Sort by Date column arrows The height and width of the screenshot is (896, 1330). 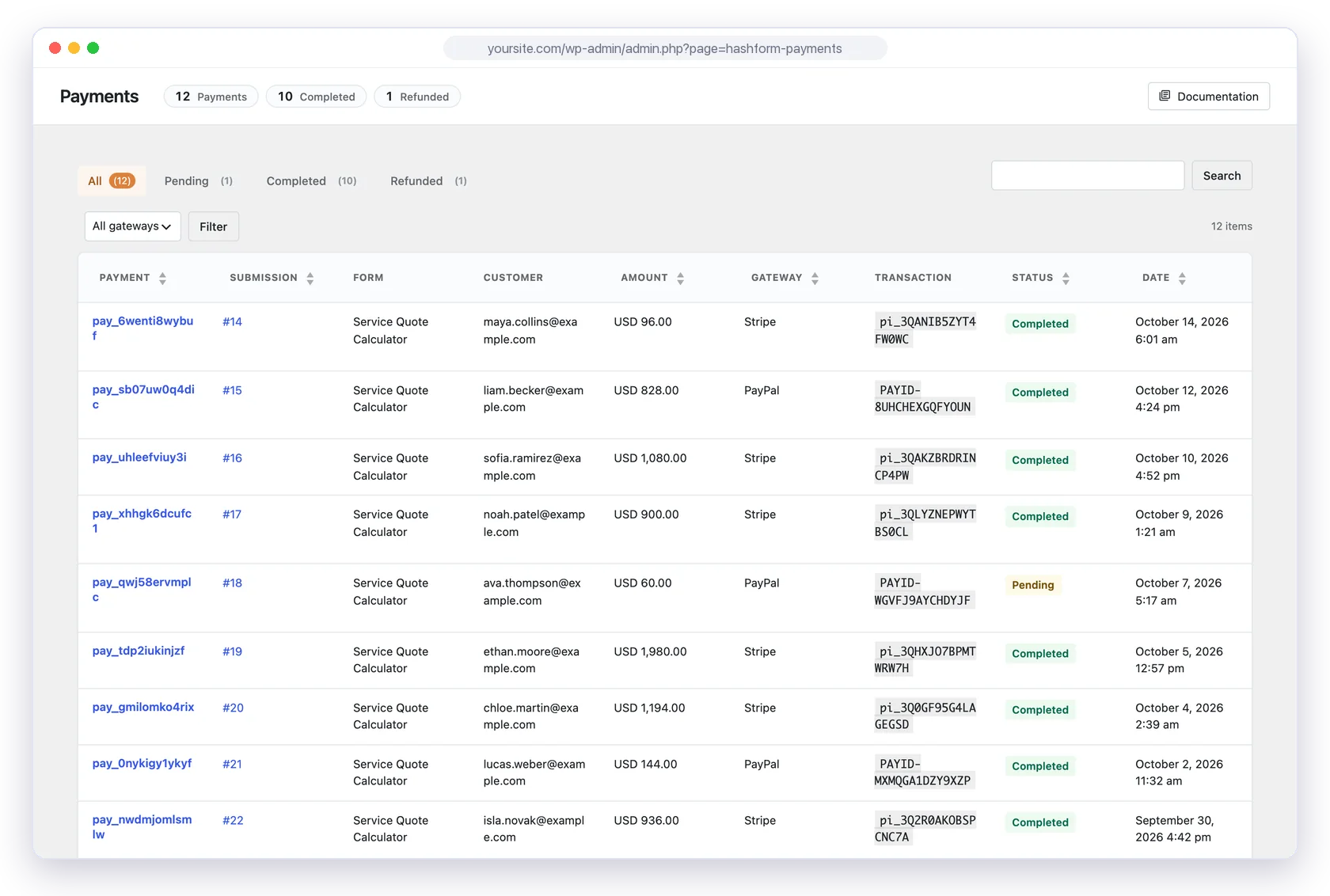(x=1182, y=278)
